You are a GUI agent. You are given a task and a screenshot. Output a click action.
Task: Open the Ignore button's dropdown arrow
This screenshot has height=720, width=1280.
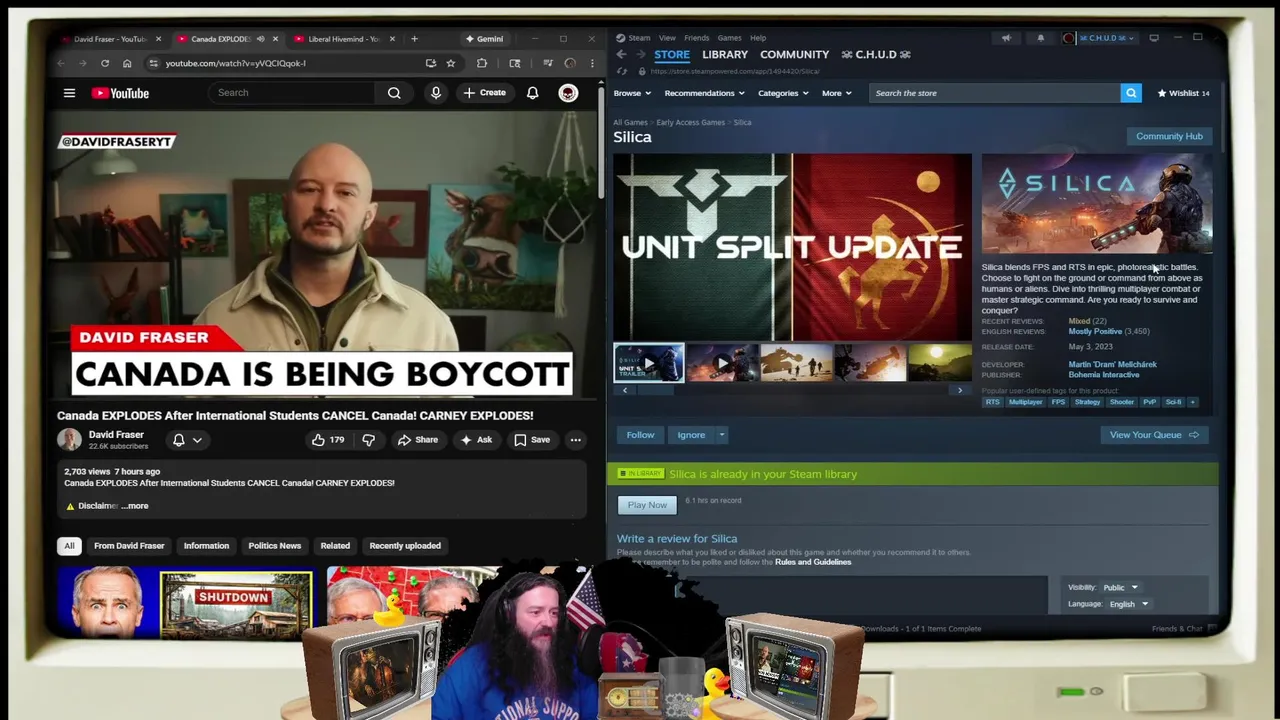(x=722, y=435)
